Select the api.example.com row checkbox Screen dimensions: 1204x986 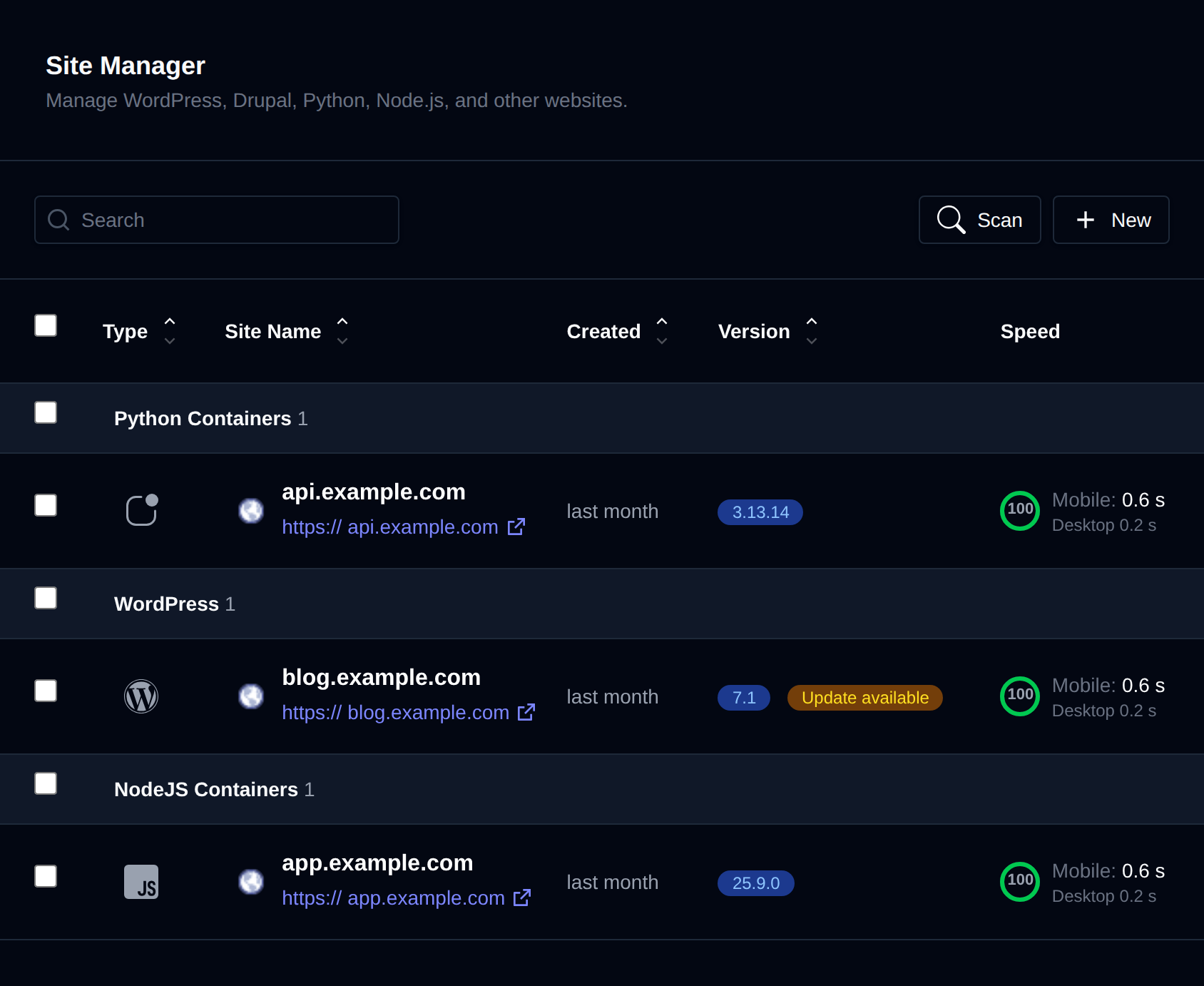46,505
